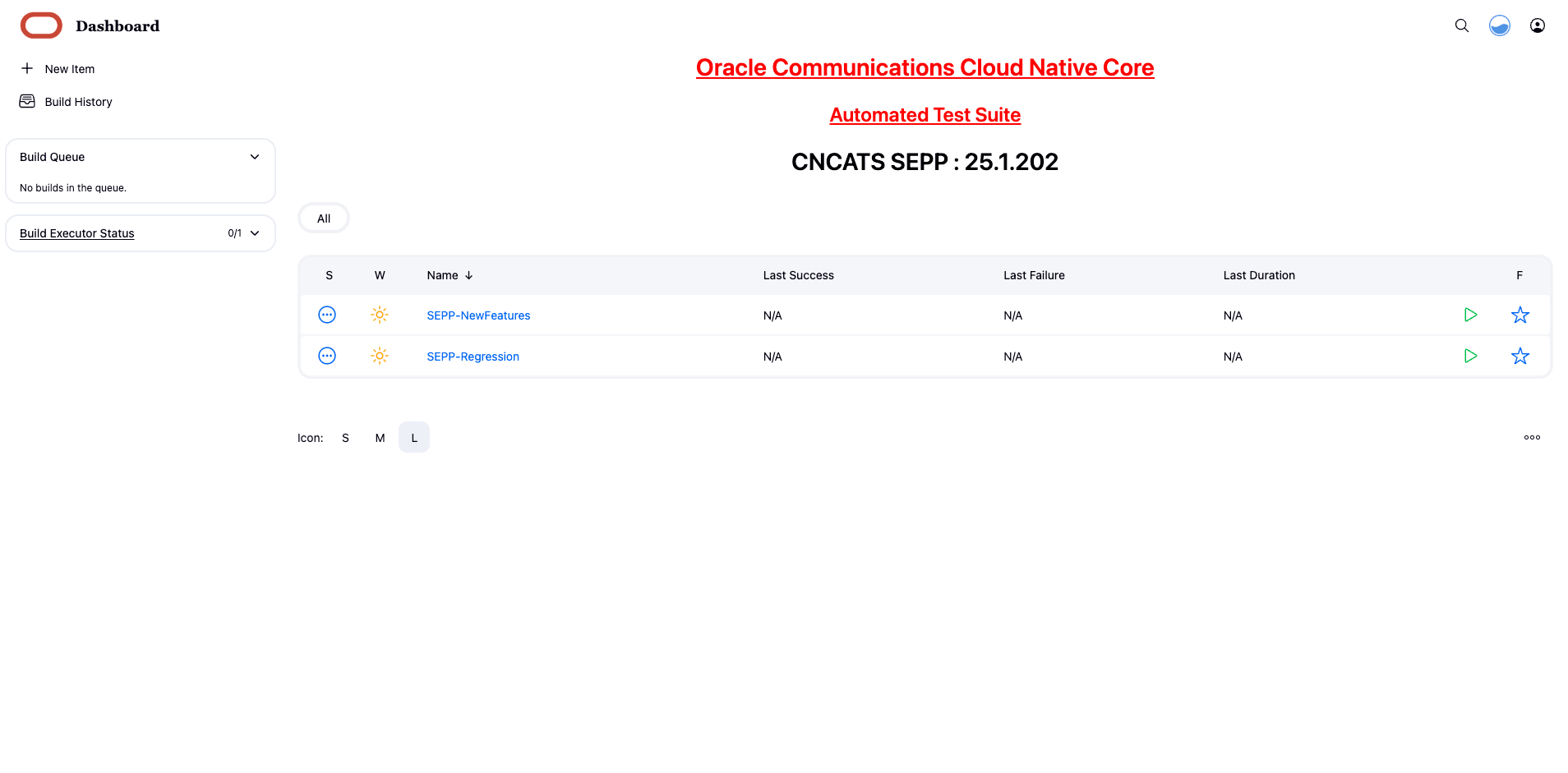The height and width of the screenshot is (773, 1568).
Task: Open the SEPP-NewFeatures job
Action: (478, 315)
